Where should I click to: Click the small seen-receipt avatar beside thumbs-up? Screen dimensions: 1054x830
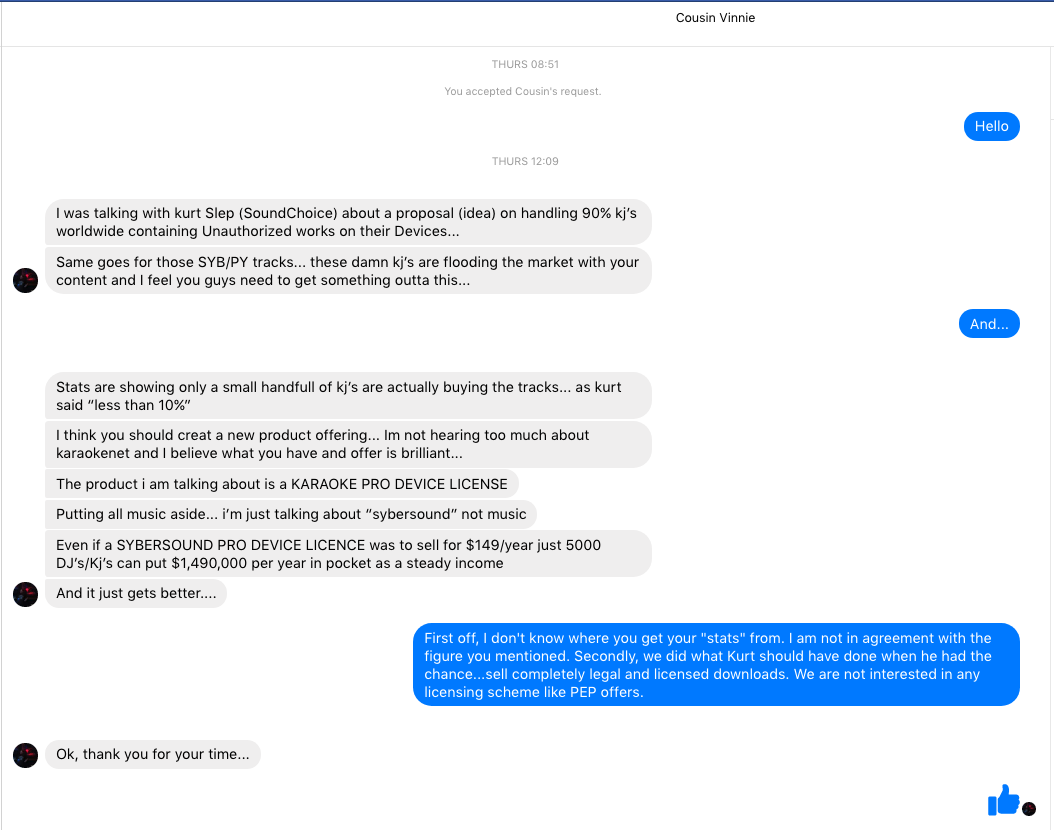click(x=1029, y=808)
